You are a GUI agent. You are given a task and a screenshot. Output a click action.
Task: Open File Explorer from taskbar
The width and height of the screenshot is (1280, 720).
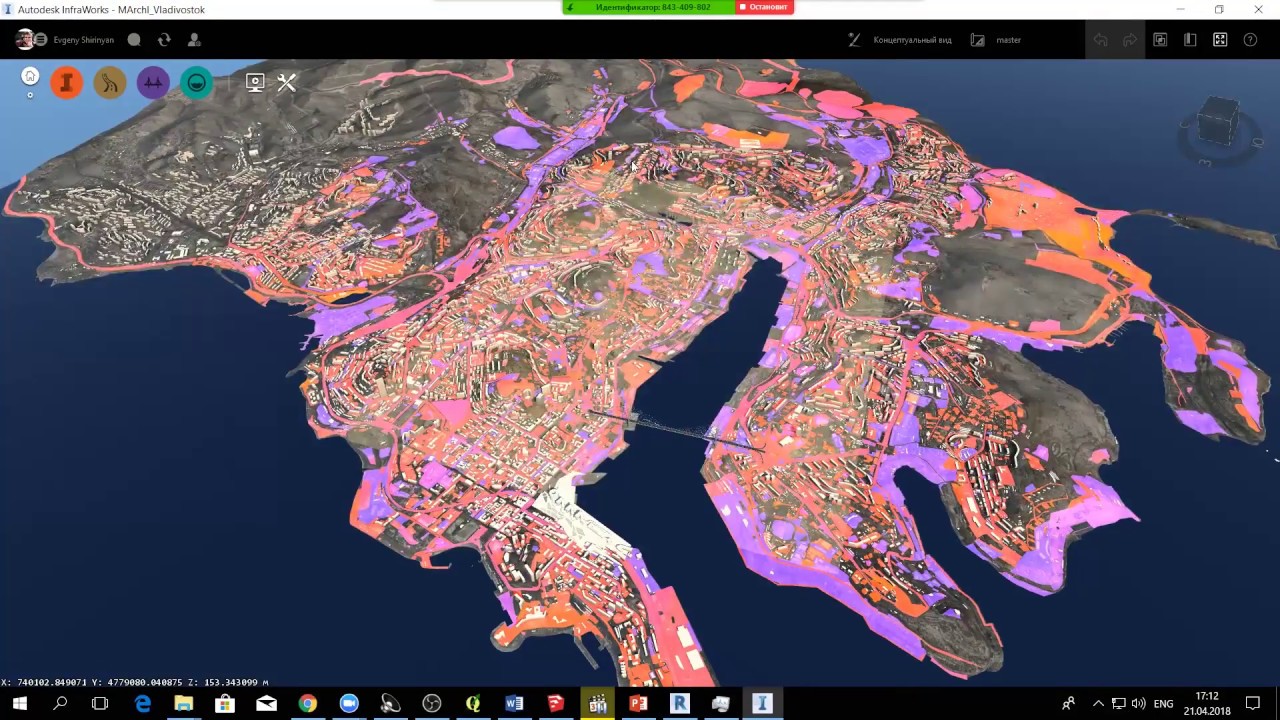pos(183,703)
